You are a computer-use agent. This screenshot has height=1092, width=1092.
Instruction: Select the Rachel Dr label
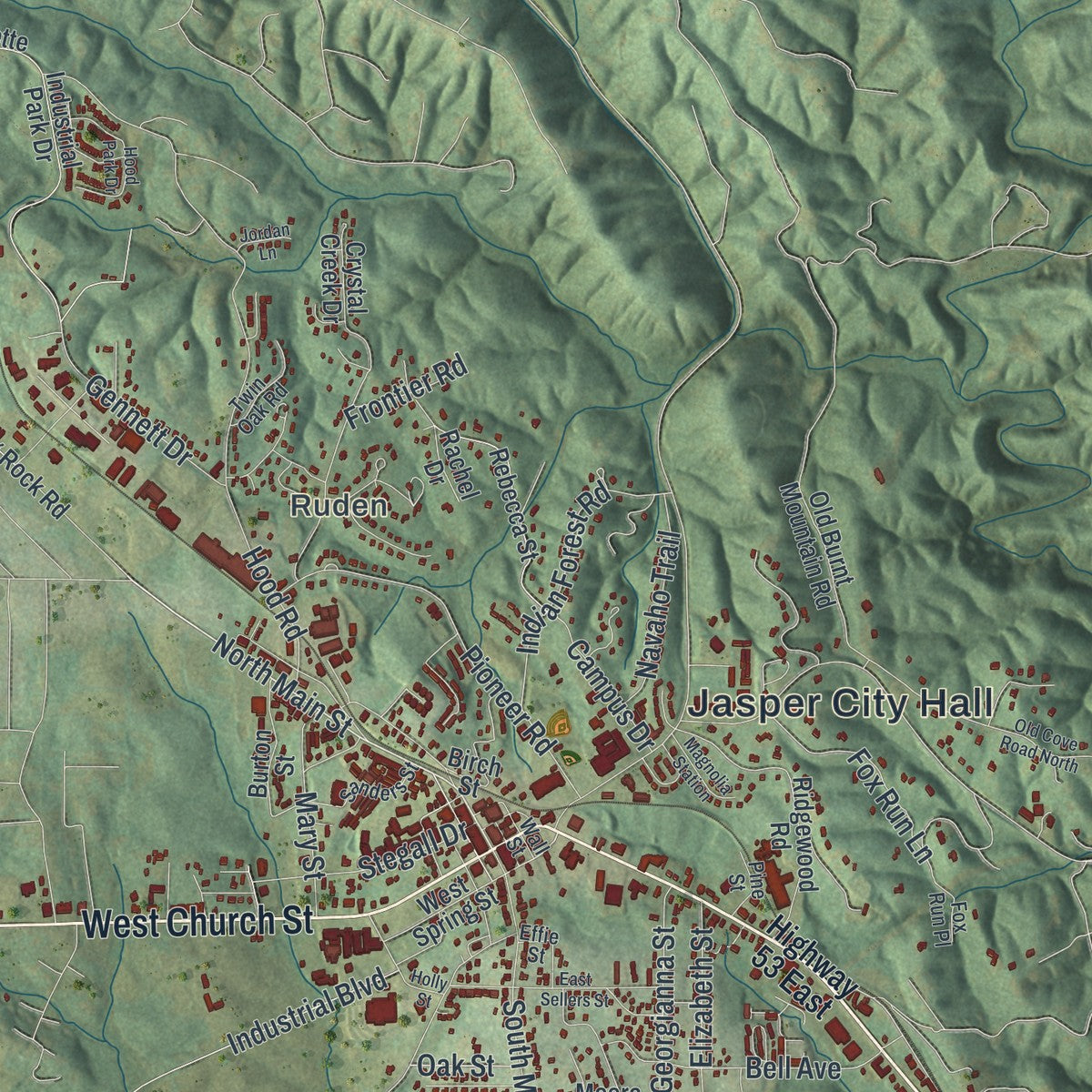(x=455, y=467)
